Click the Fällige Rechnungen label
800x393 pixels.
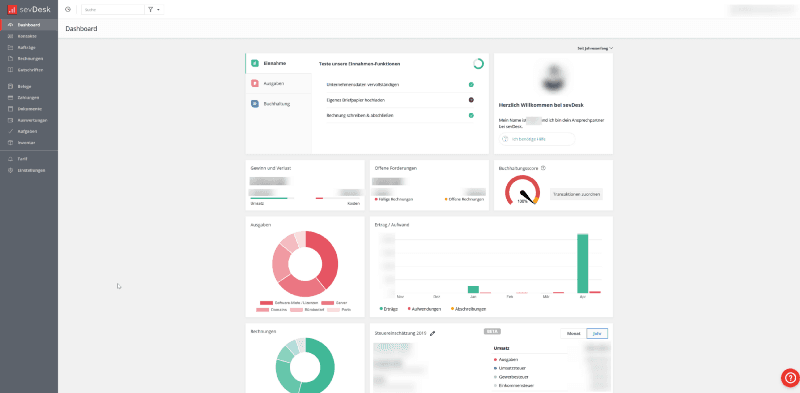(393, 199)
